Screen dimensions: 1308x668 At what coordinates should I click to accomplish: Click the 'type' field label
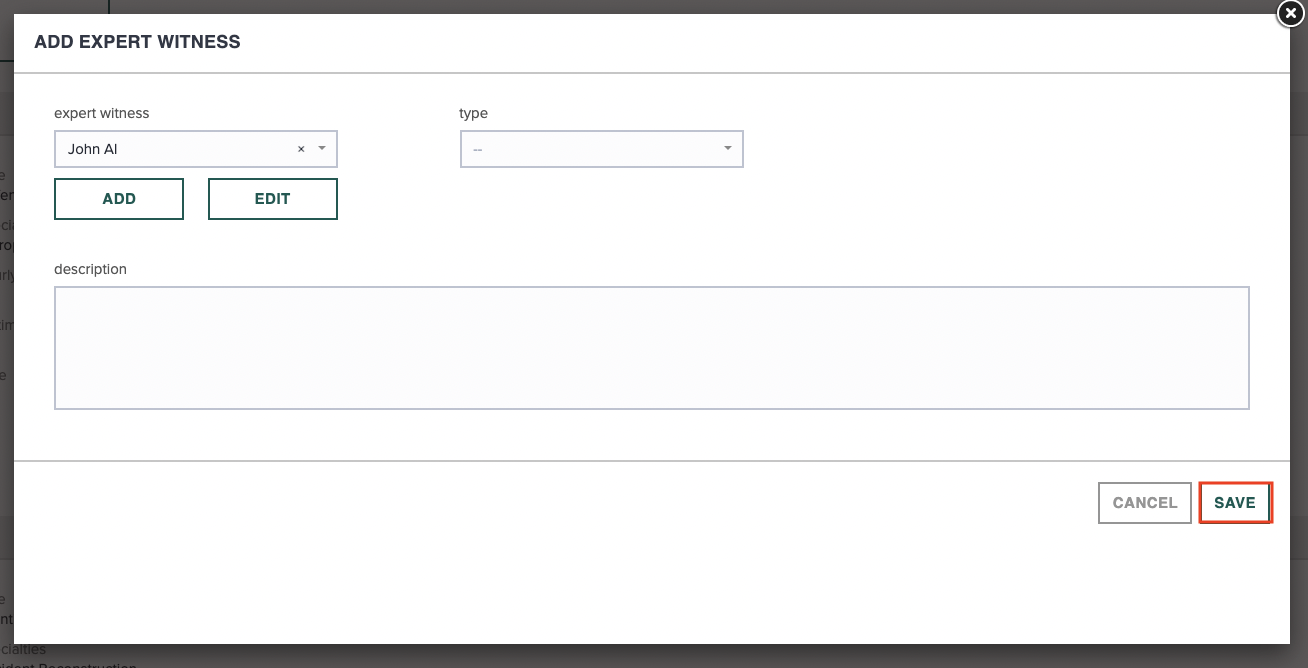tap(474, 113)
